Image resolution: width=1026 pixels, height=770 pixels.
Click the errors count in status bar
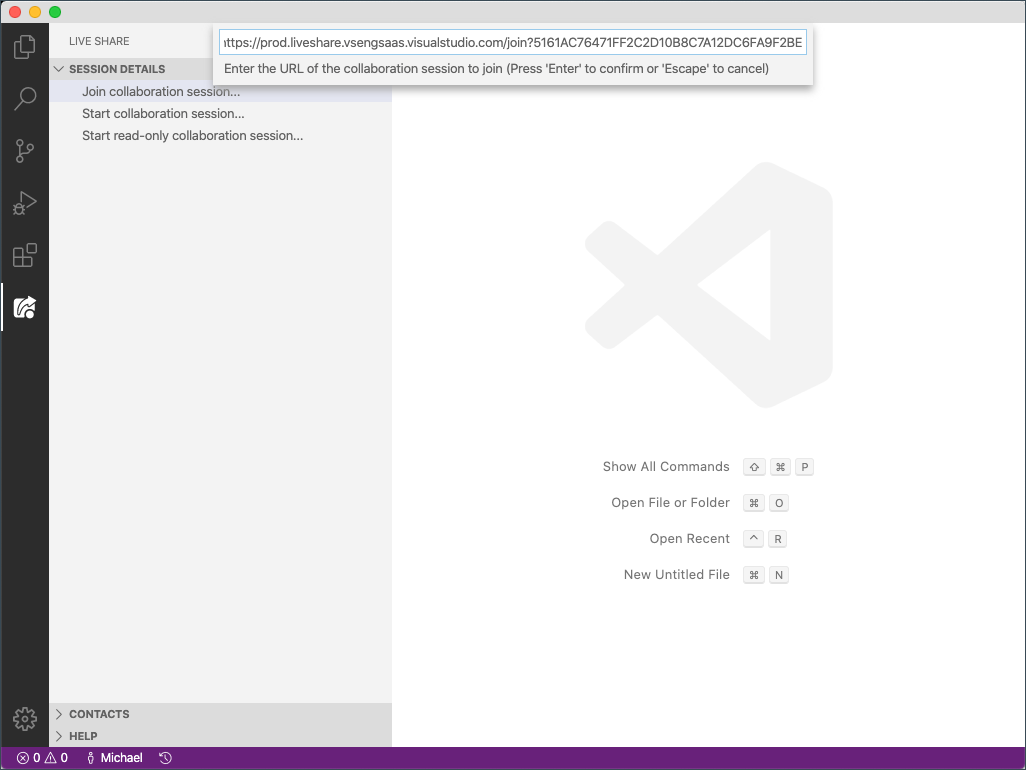[28, 758]
